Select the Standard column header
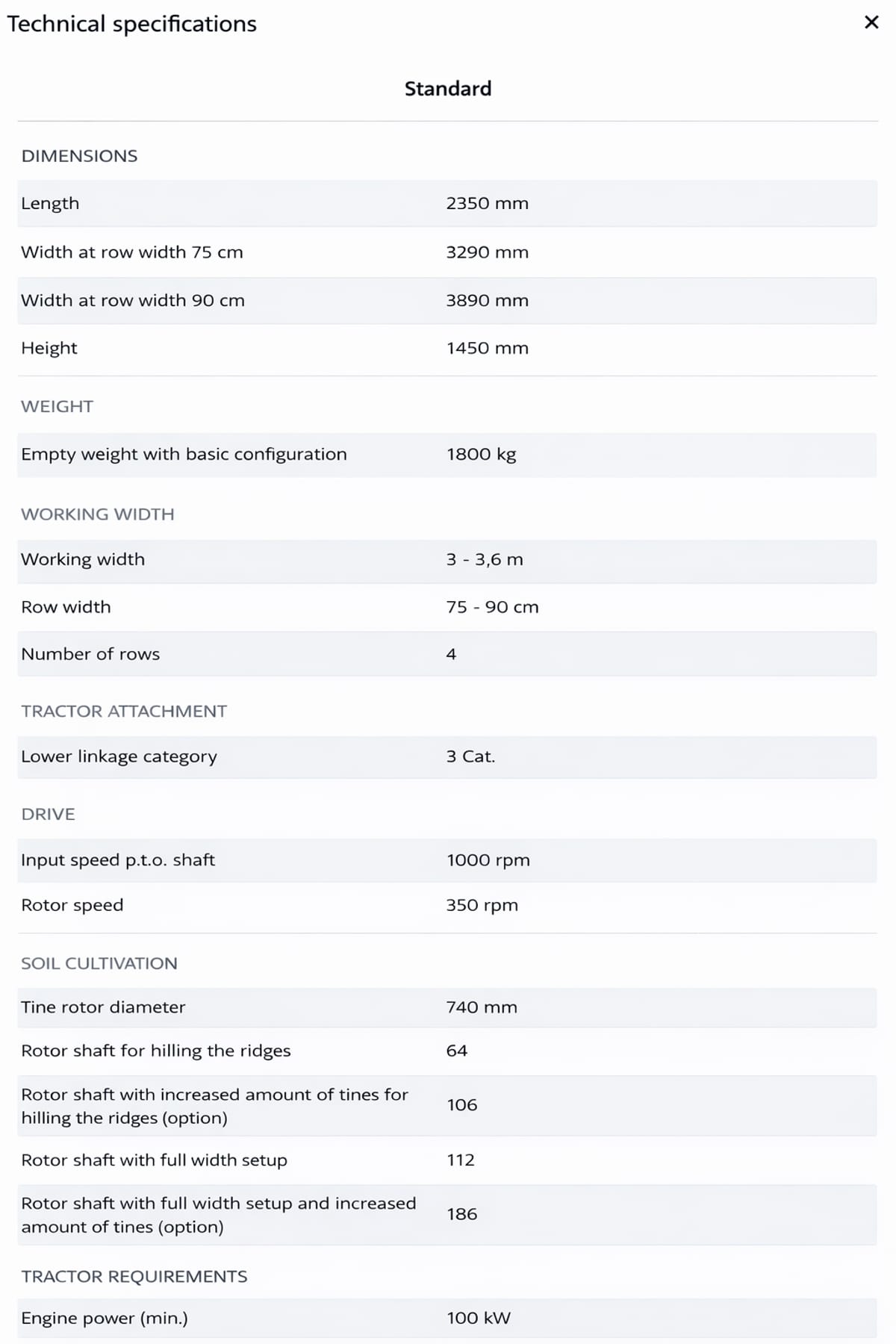 point(447,89)
